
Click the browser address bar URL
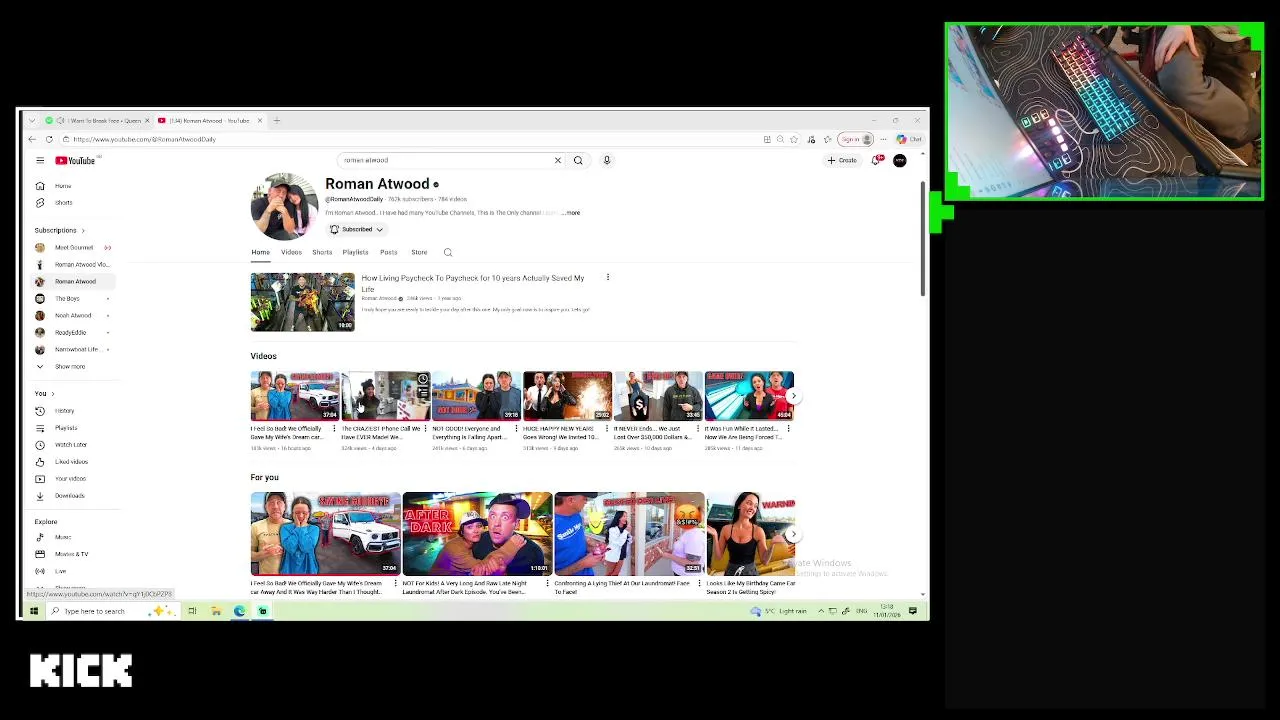click(144, 139)
